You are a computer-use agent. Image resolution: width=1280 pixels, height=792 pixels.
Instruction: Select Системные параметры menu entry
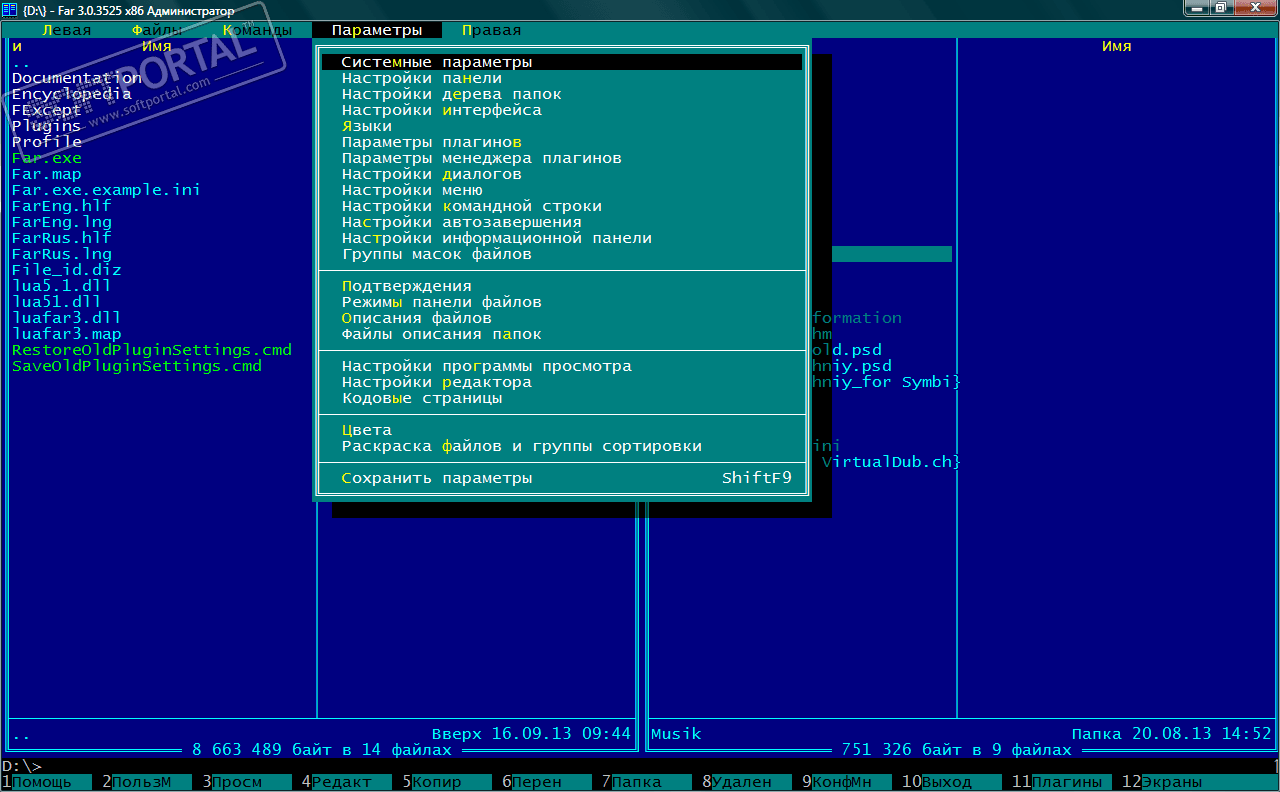562,62
